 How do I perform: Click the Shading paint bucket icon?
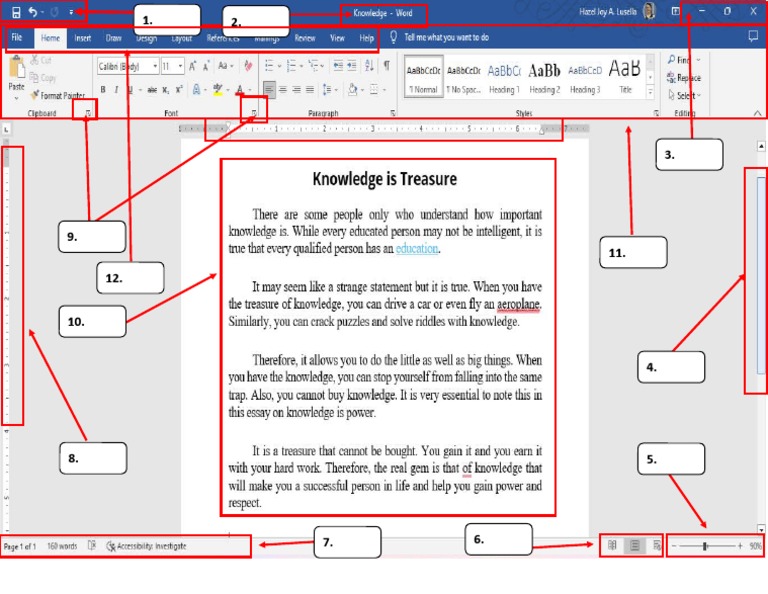click(x=353, y=90)
